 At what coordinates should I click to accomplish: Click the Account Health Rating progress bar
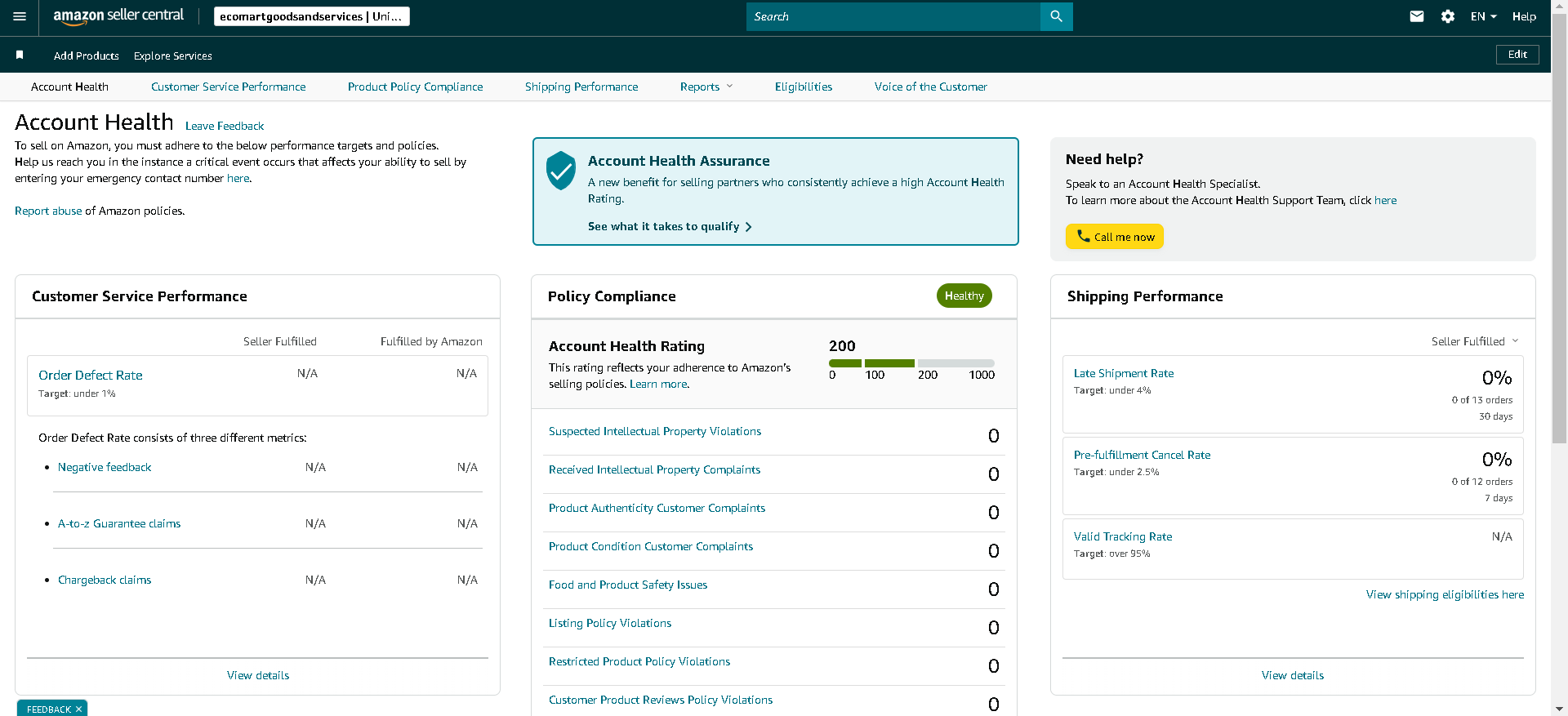(911, 363)
